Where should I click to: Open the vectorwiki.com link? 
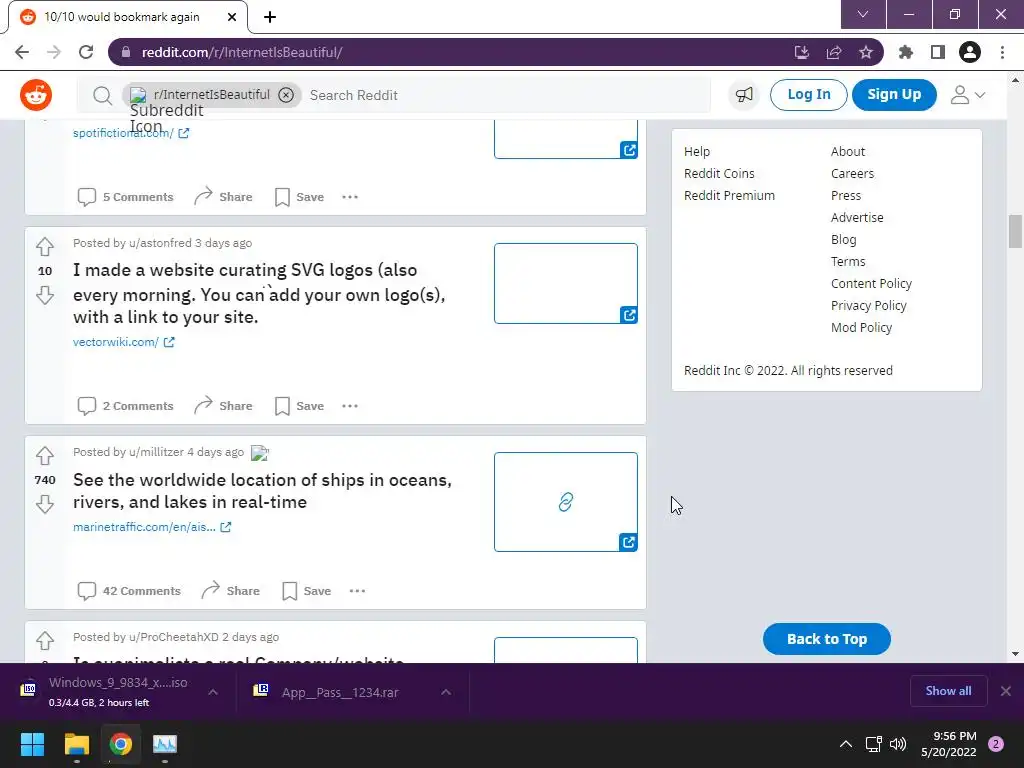(x=123, y=342)
